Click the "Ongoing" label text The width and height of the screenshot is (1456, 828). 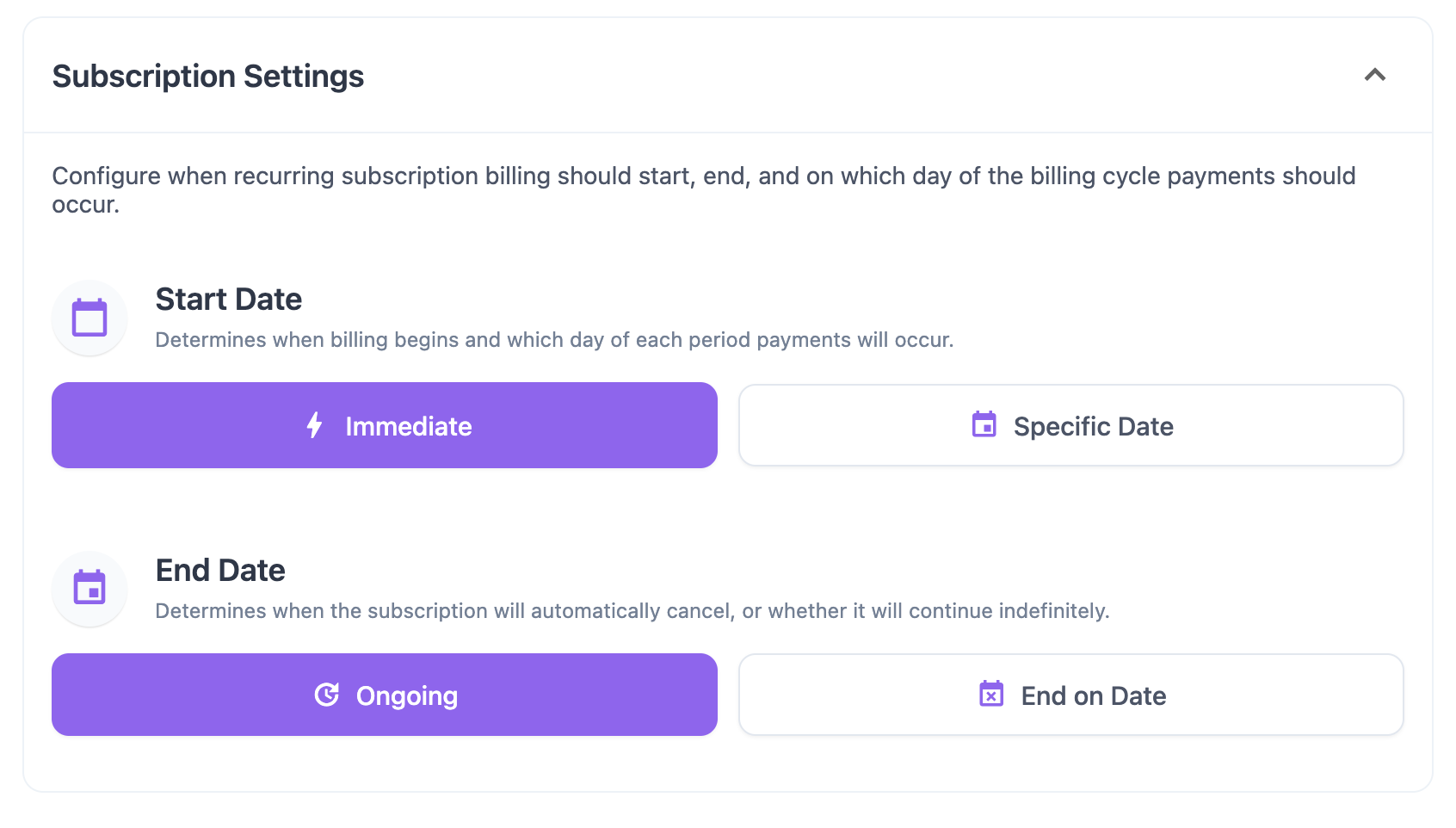pyautogui.click(x=407, y=696)
